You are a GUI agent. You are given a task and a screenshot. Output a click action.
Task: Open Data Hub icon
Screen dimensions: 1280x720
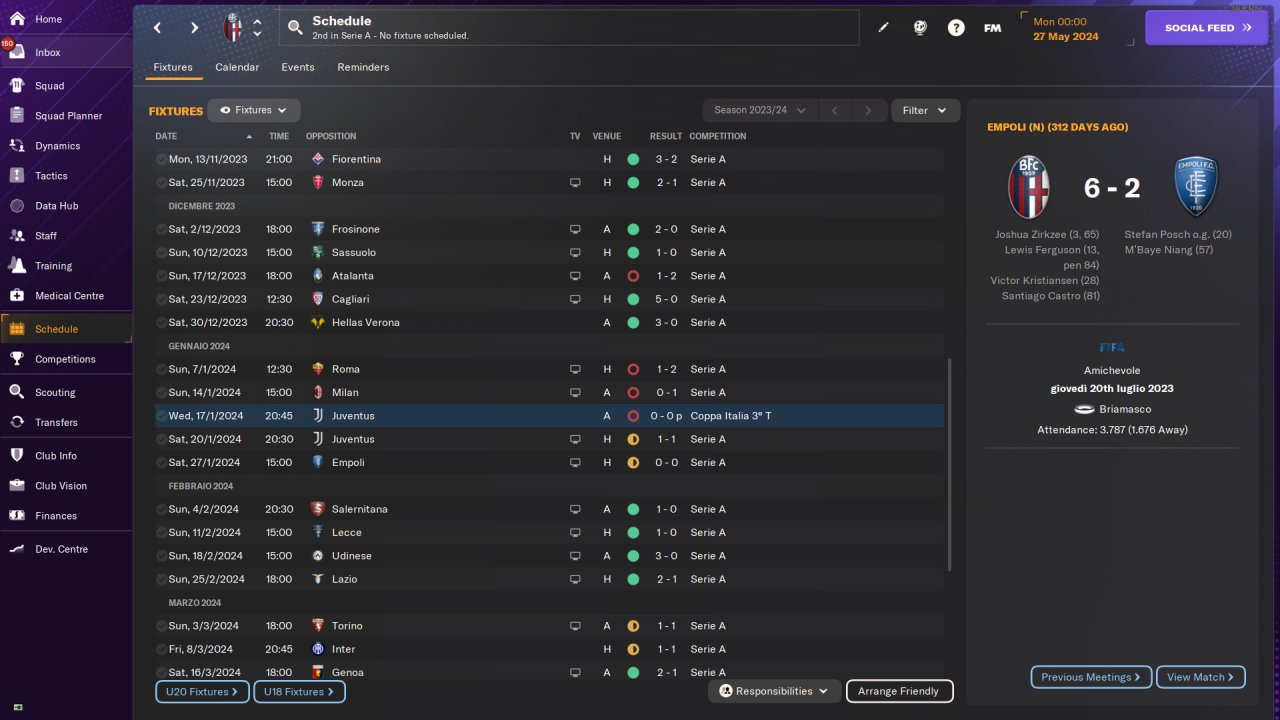tap(17, 206)
